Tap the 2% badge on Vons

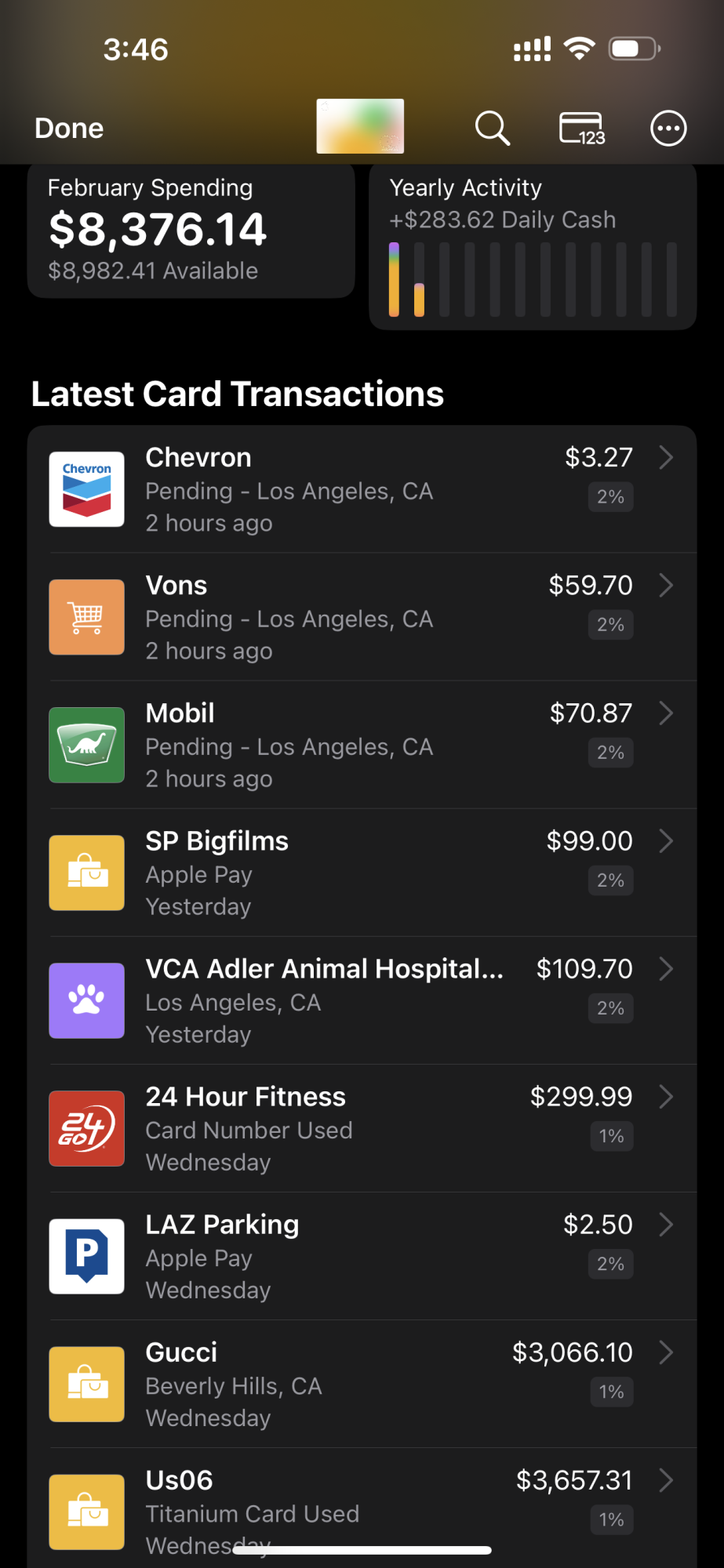coord(611,625)
